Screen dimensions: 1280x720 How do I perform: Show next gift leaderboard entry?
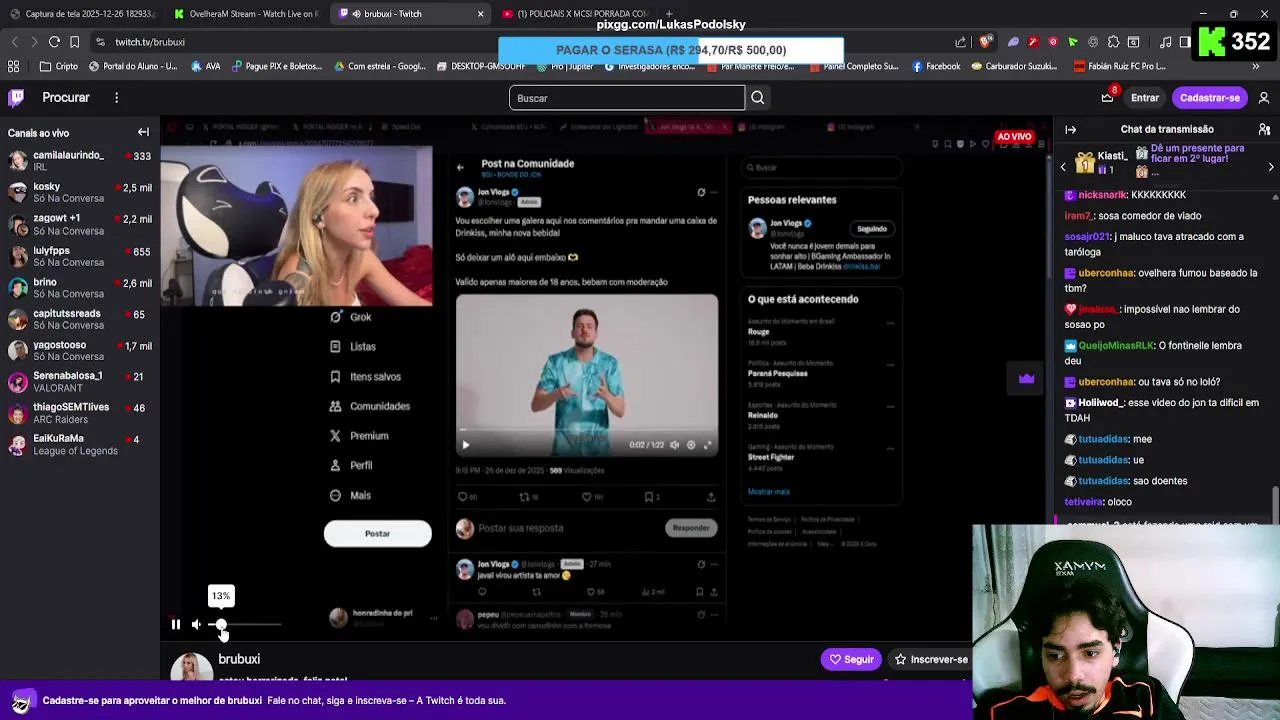pyautogui.click(x=1271, y=167)
